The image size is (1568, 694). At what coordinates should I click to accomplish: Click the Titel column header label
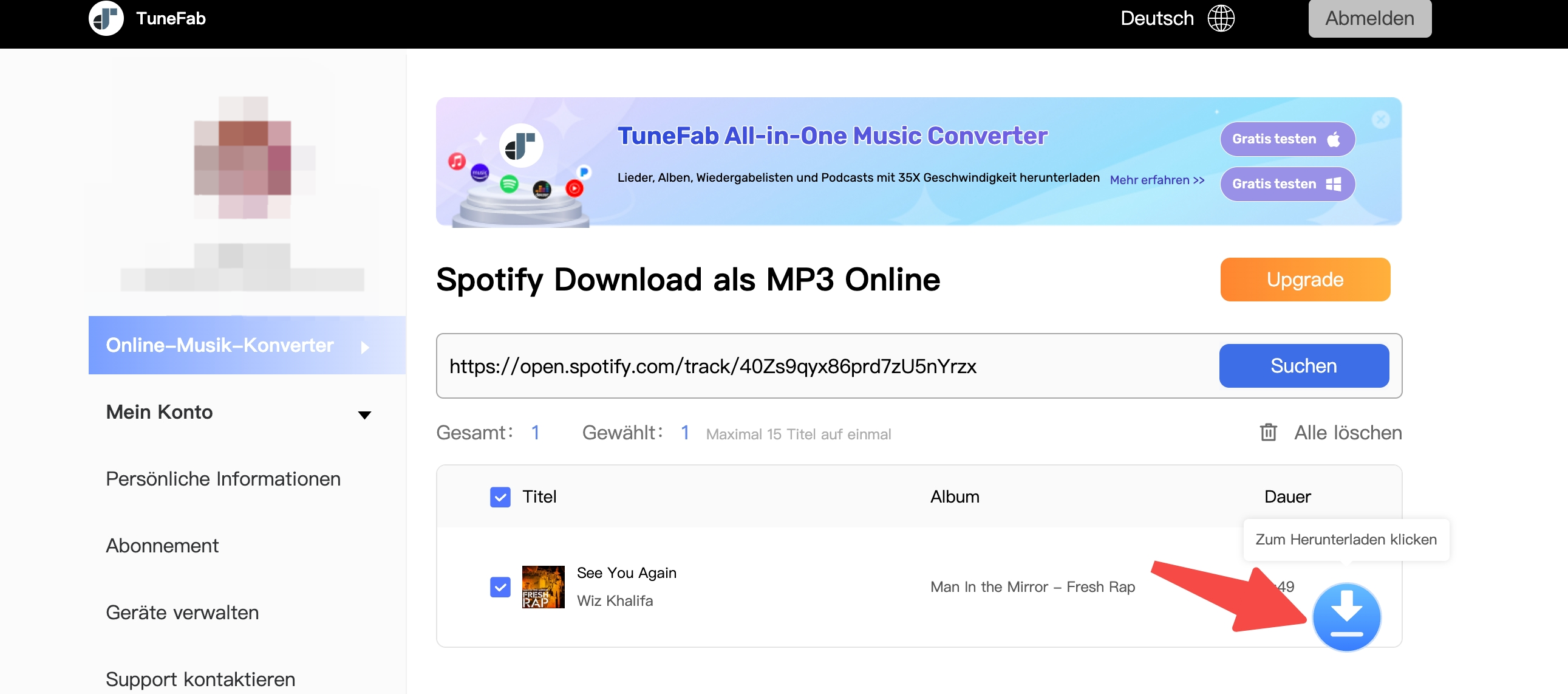(539, 496)
